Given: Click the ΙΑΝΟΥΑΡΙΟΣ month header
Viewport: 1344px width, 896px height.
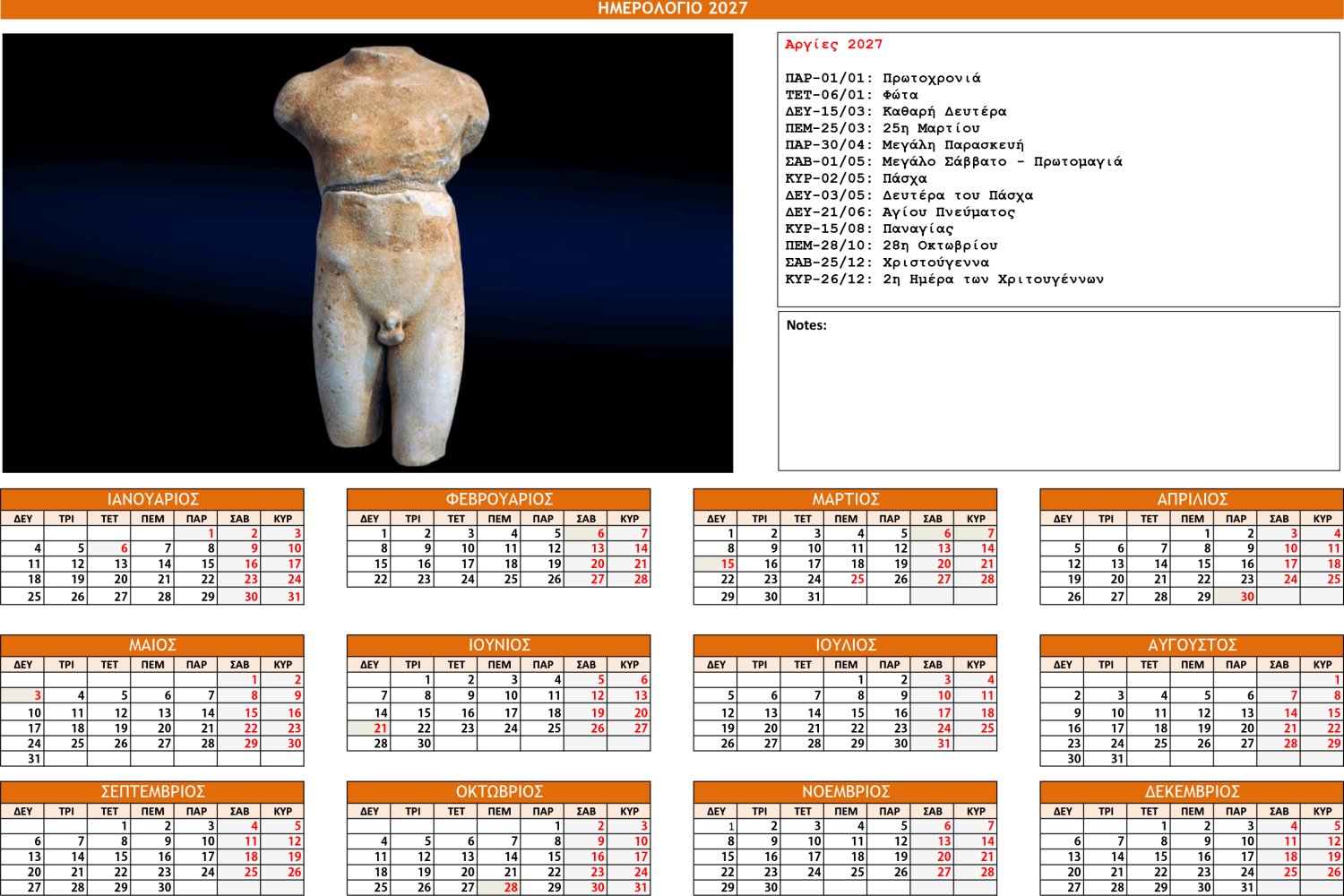Looking at the screenshot, I should (152, 499).
